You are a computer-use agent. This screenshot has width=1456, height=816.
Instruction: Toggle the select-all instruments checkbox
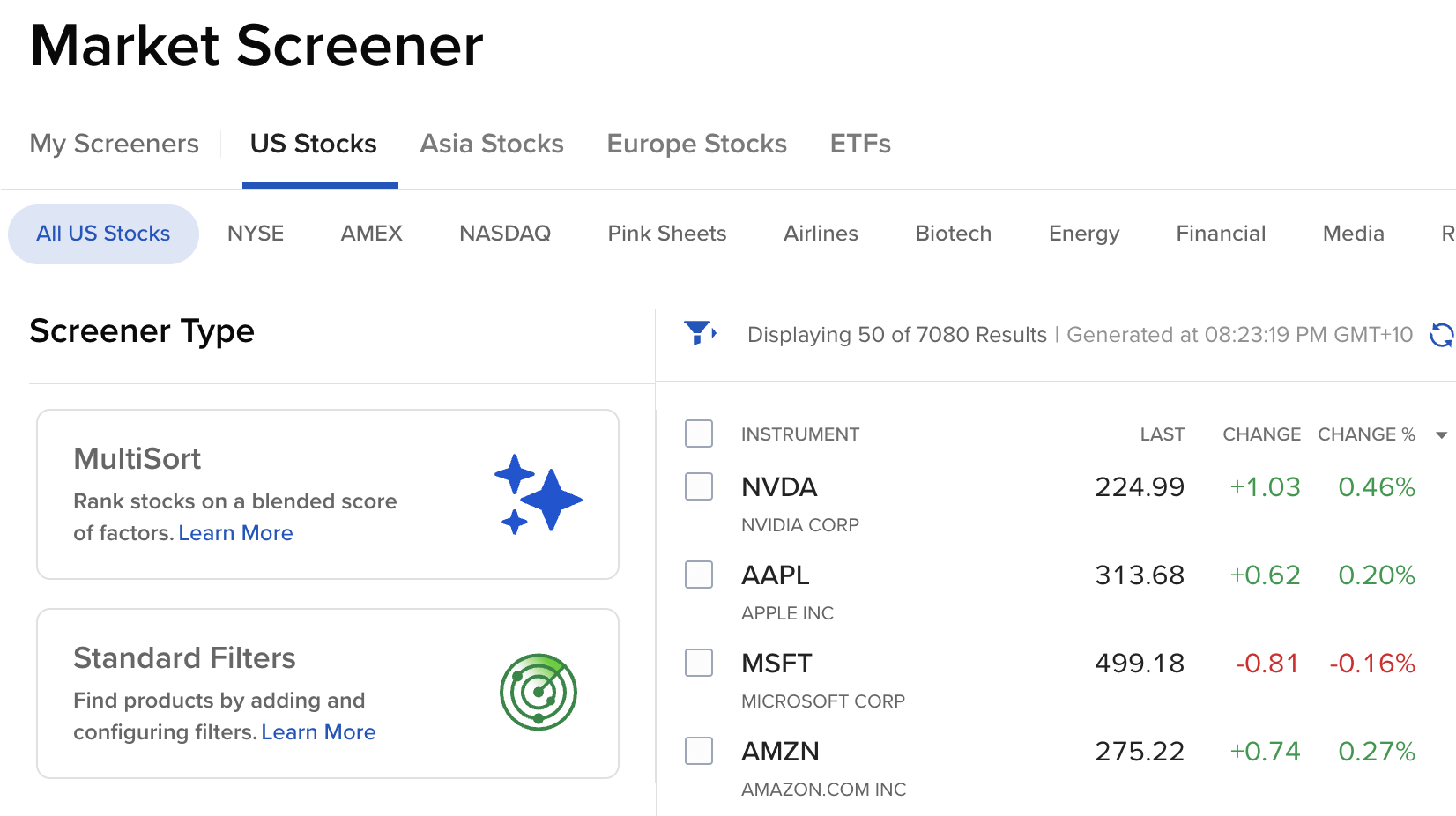699,434
